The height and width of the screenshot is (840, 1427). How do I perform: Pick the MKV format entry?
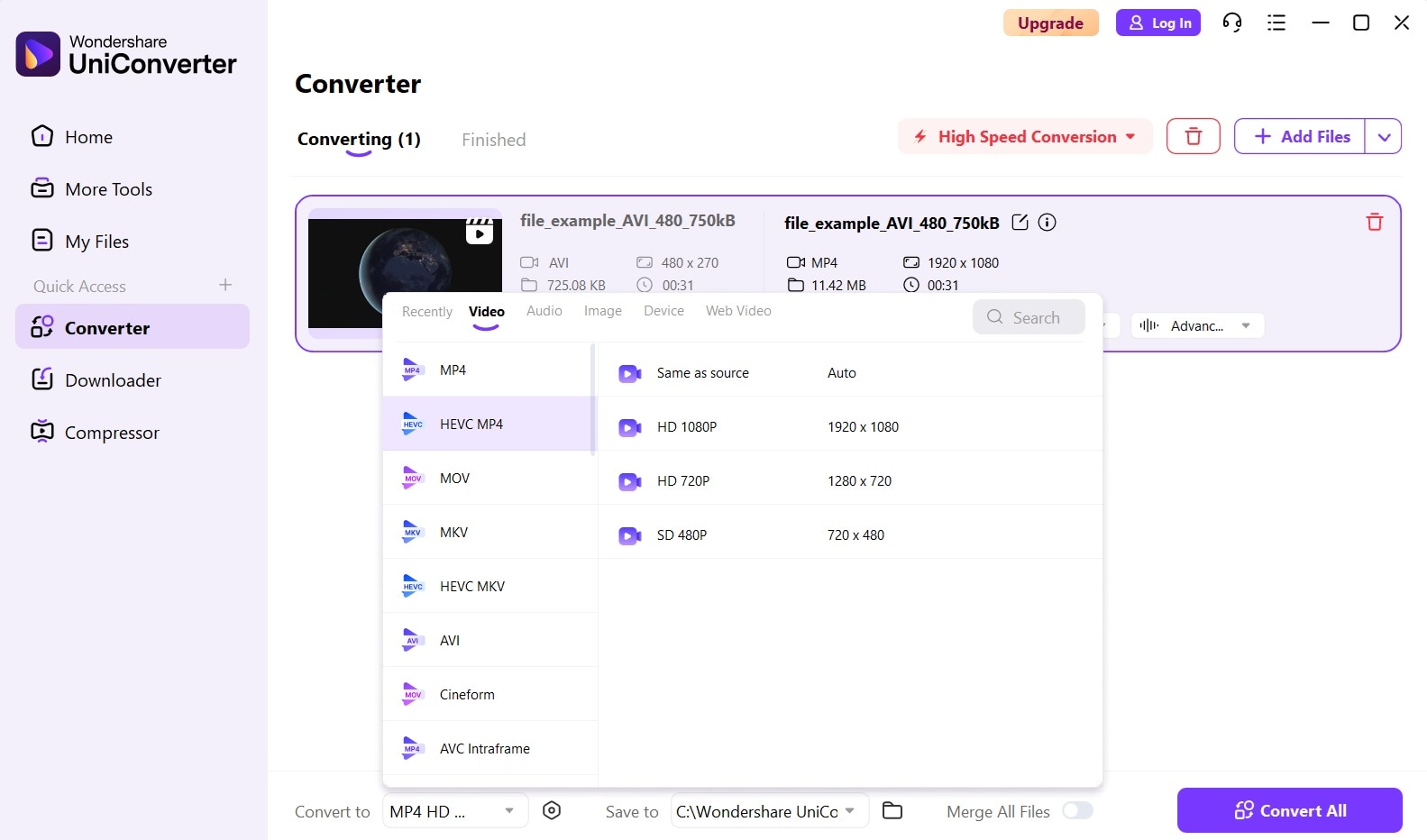pyautogui.click(x=489, y=532)
